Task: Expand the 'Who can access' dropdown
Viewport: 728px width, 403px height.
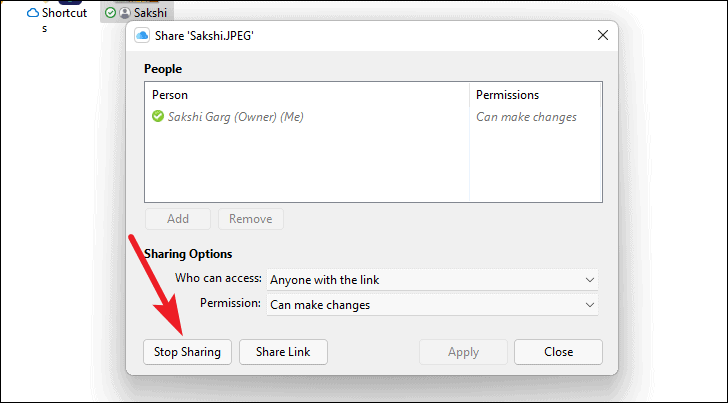Action: point(433,280)
